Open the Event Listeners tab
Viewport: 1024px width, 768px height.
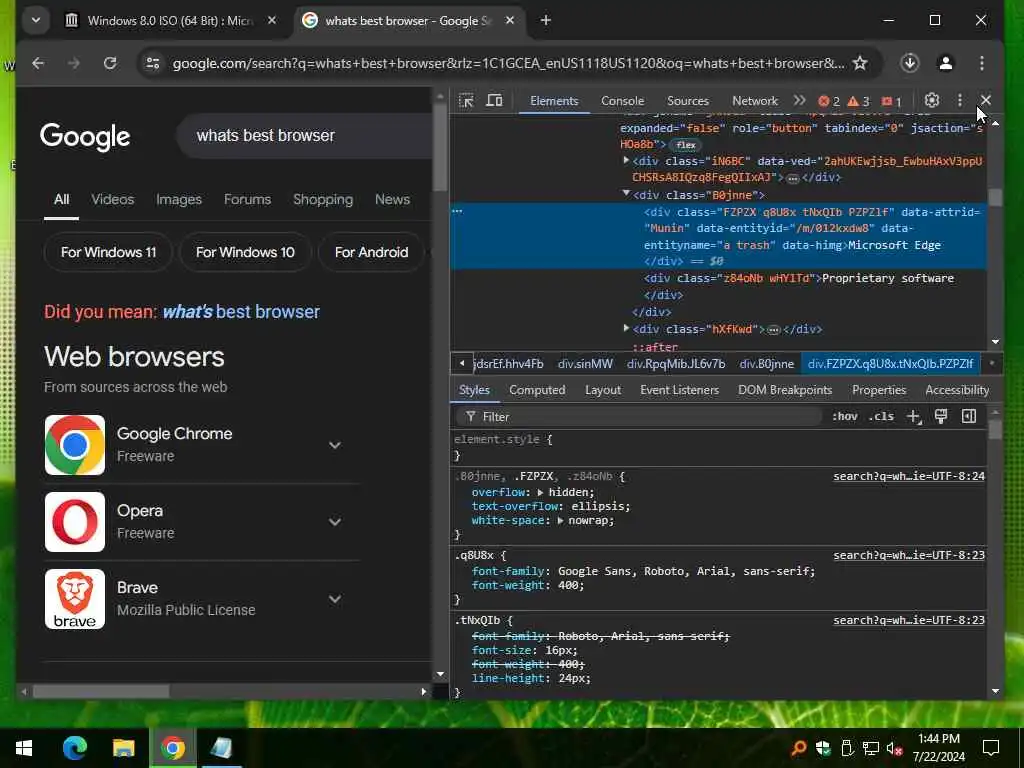[679, 390]
